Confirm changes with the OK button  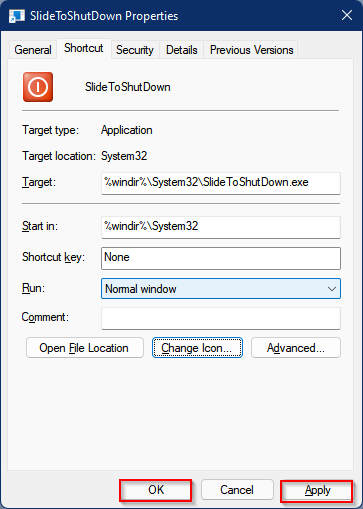[156, 490]
